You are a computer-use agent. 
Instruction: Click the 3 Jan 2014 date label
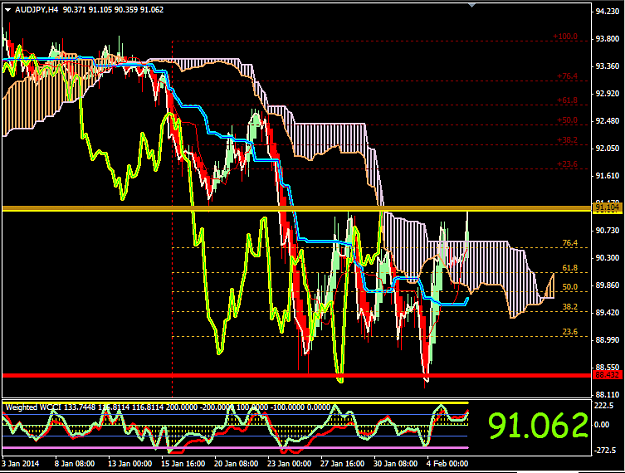click(21, 463)
